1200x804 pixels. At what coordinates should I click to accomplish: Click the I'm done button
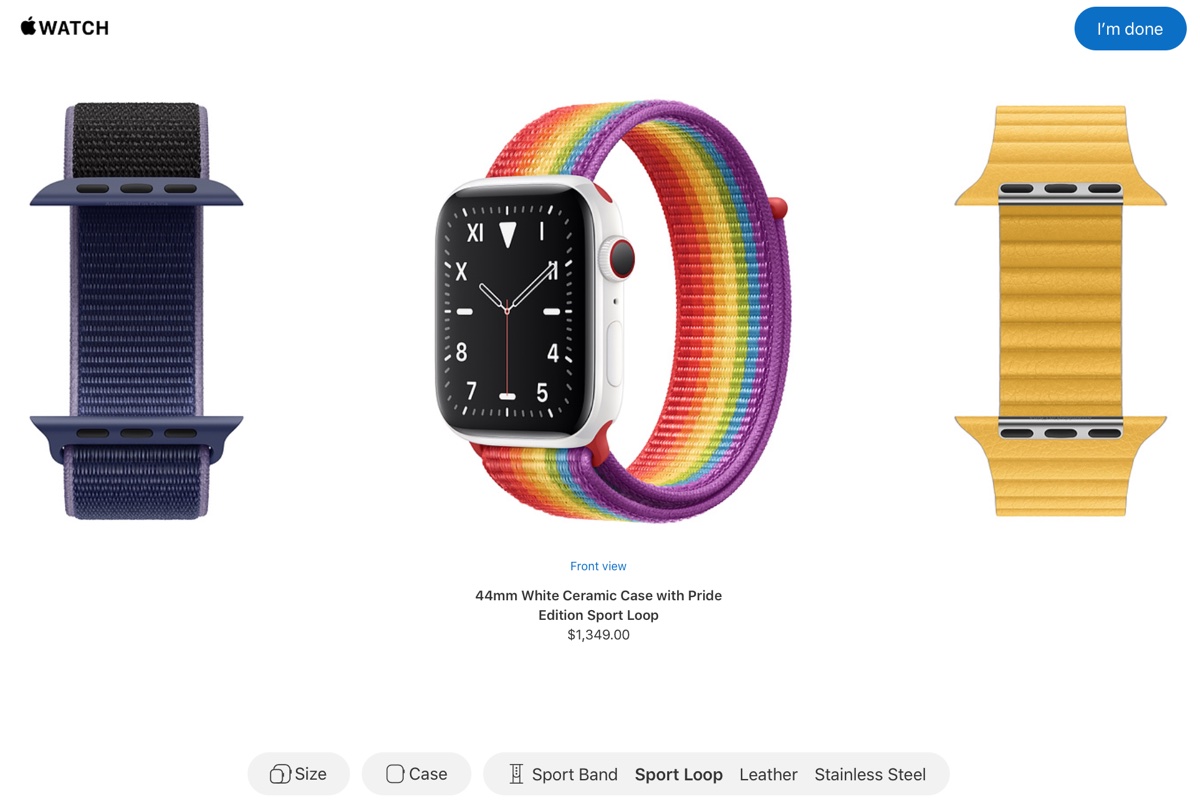pyautogui.click(x=1130, y=29)
